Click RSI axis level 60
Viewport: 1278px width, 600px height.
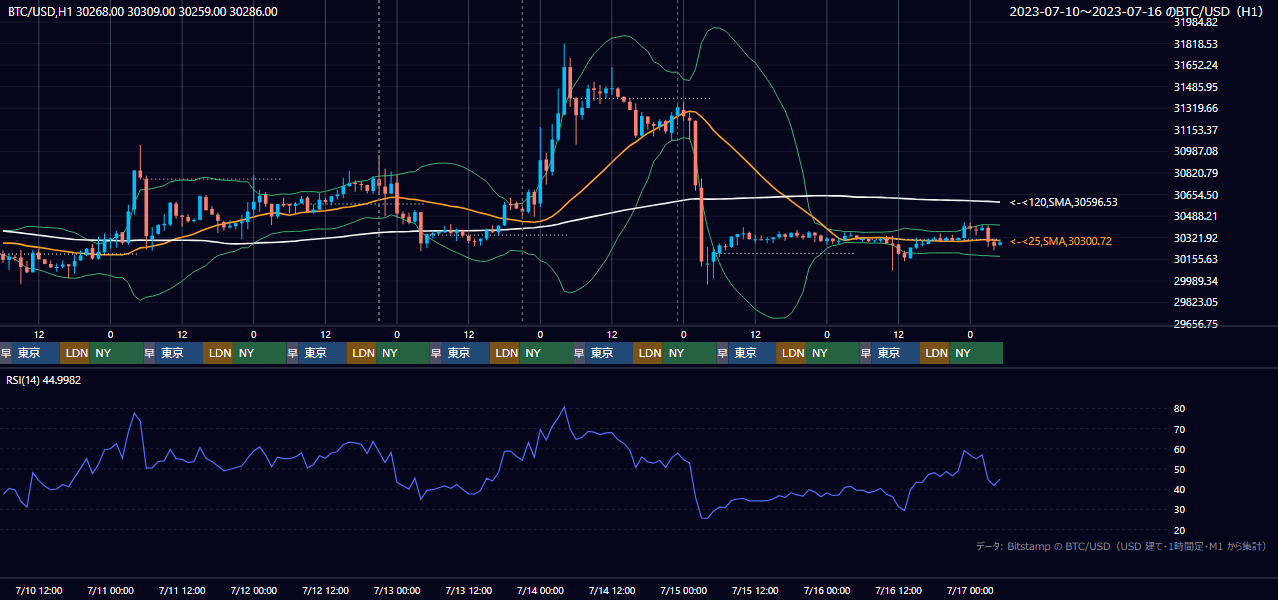1180,449
